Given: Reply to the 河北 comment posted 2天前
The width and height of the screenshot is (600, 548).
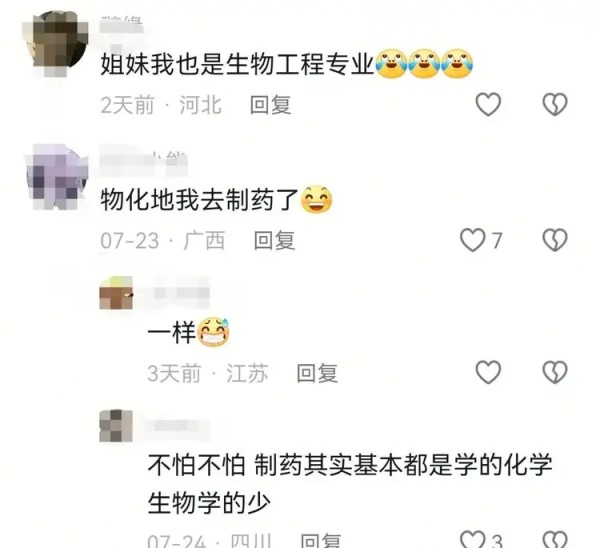Looking at the screenshot, I should 271,105.
